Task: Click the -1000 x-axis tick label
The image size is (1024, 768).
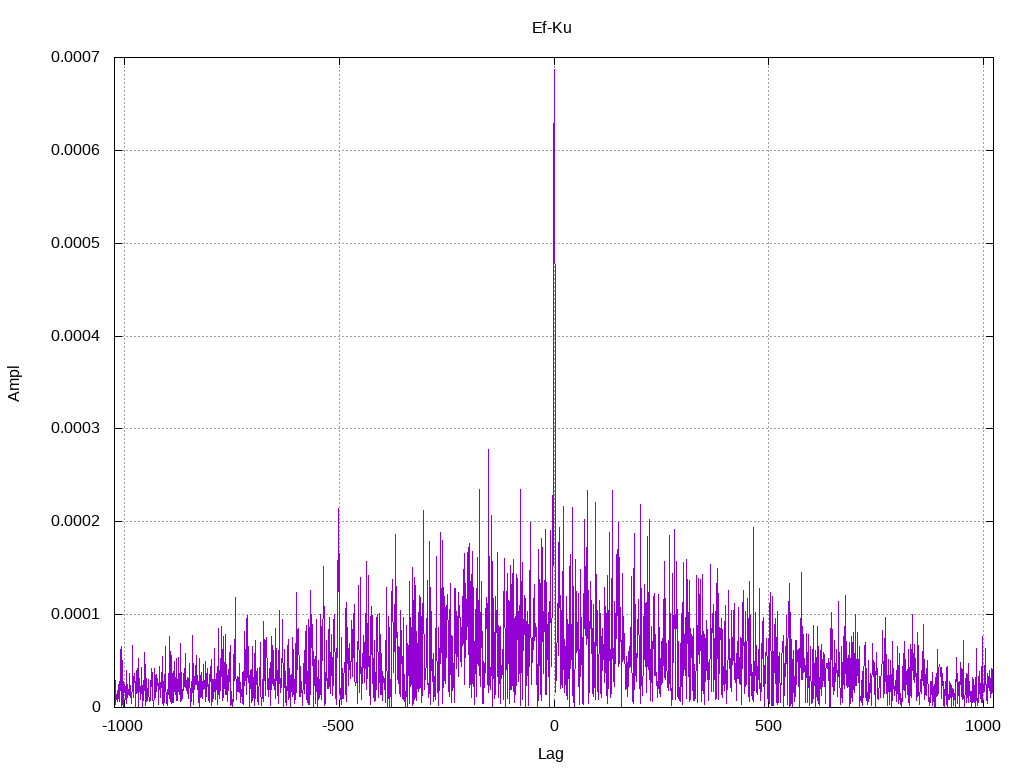Action: click(123, 726)
